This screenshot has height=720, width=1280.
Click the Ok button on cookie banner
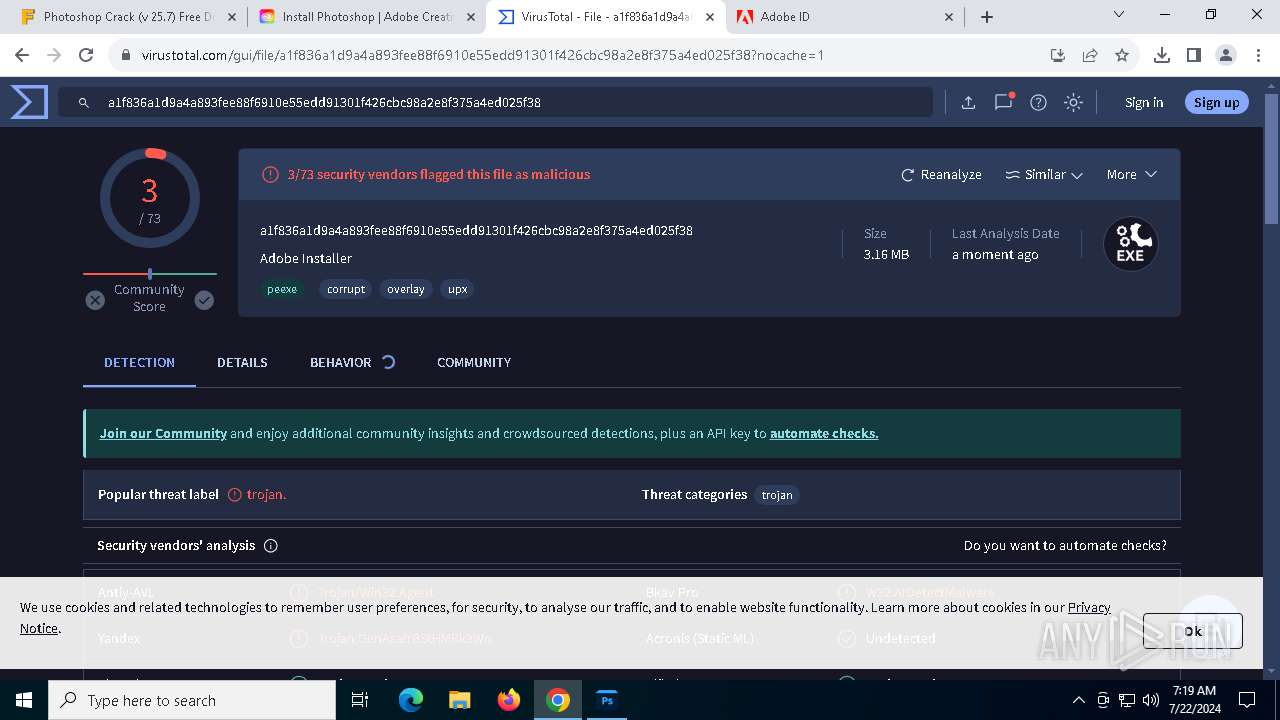(1193, 631)
